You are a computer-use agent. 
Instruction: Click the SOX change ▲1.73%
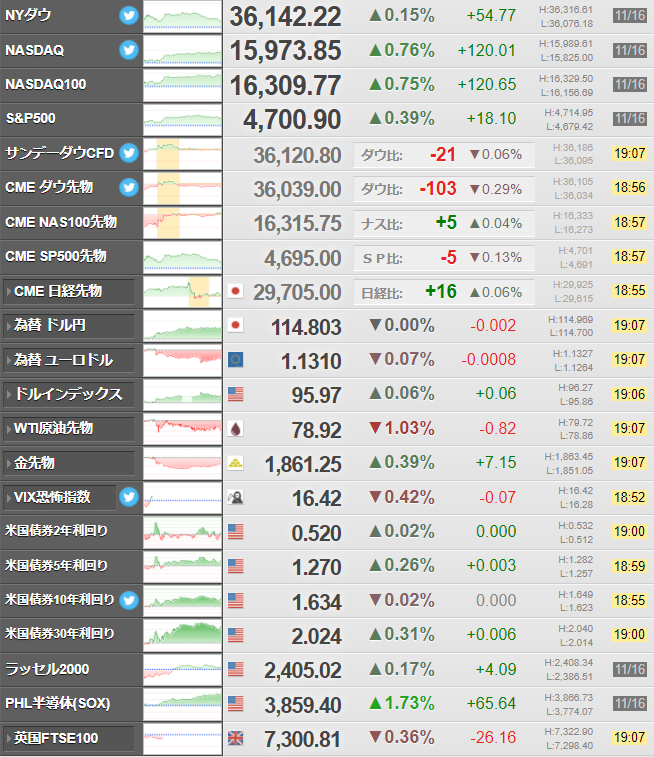(x=402, y=703)
